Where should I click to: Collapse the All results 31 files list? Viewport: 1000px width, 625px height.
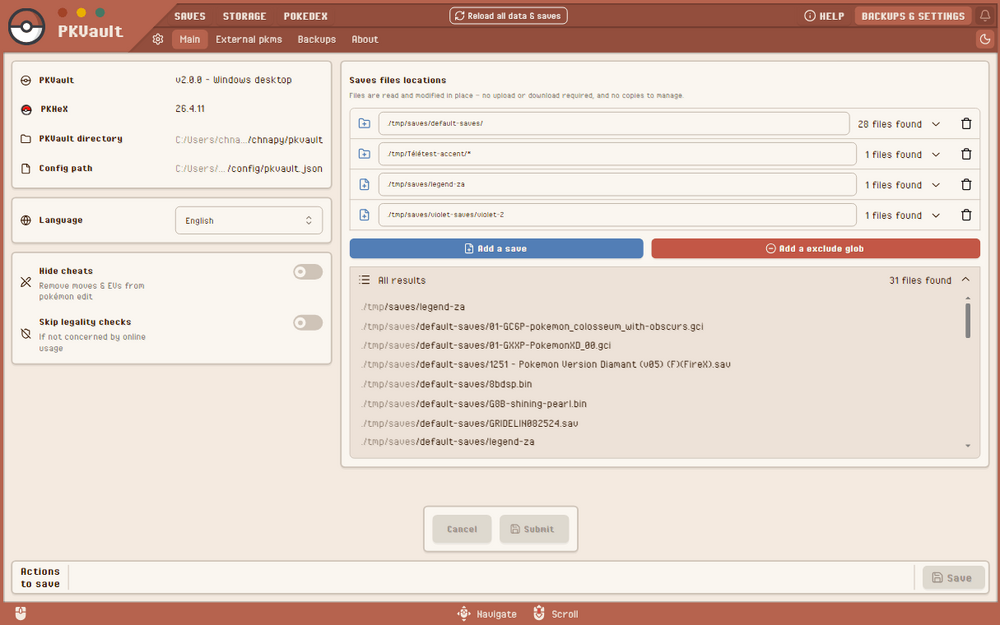pyautogui.click(x=966, y=280)
